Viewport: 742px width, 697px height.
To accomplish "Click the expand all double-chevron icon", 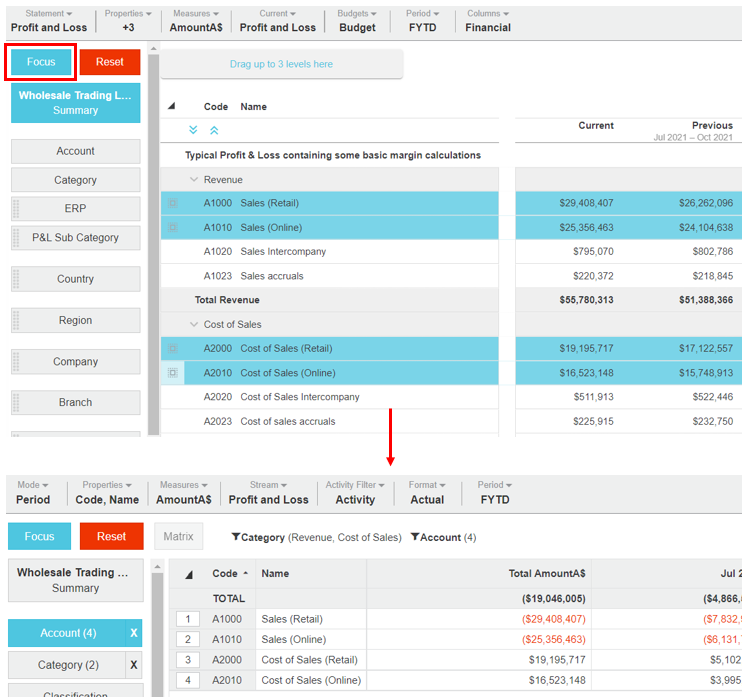I will [x=194, y=130].
